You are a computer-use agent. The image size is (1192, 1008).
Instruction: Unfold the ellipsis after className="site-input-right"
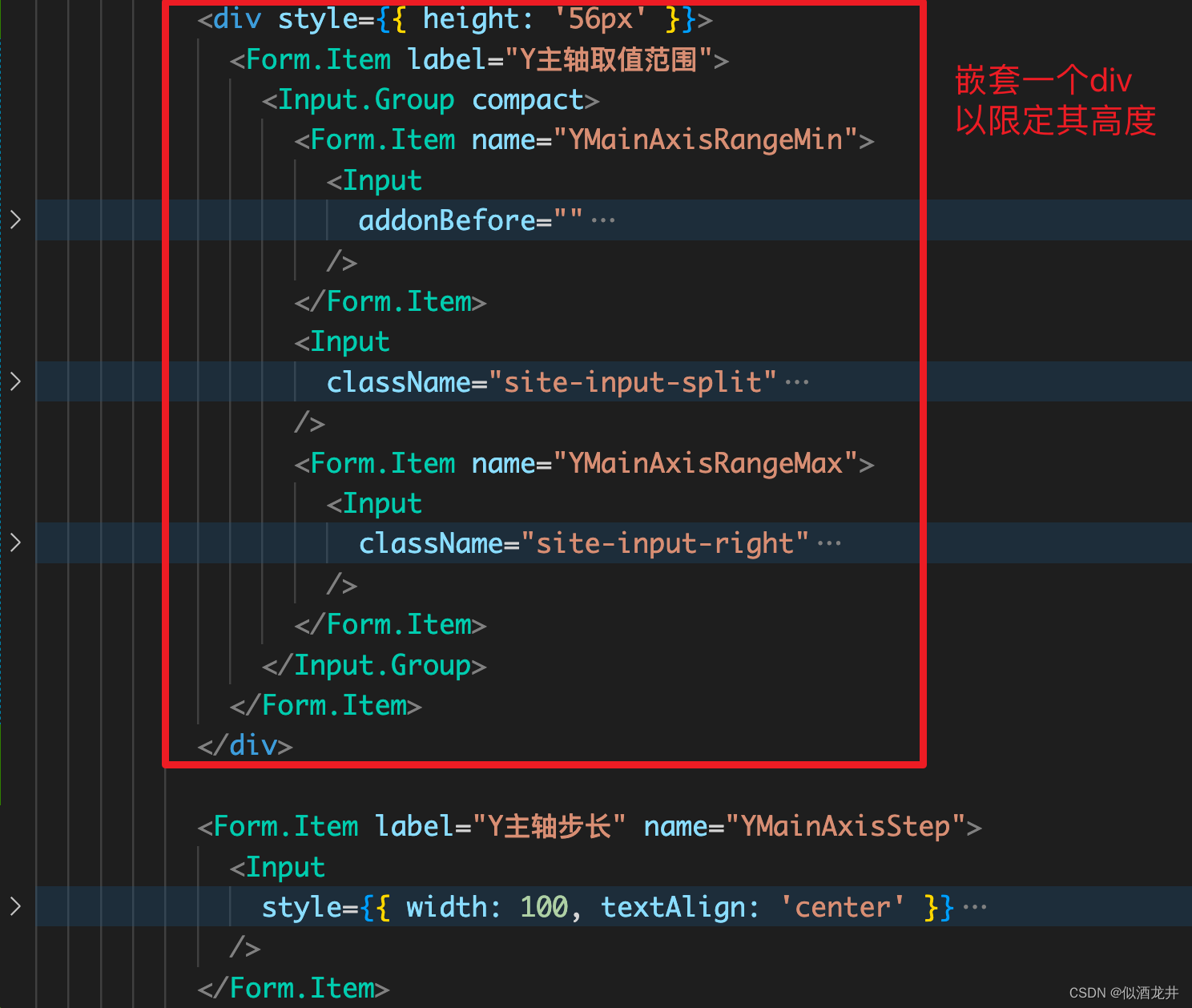(x=829, y=543)
